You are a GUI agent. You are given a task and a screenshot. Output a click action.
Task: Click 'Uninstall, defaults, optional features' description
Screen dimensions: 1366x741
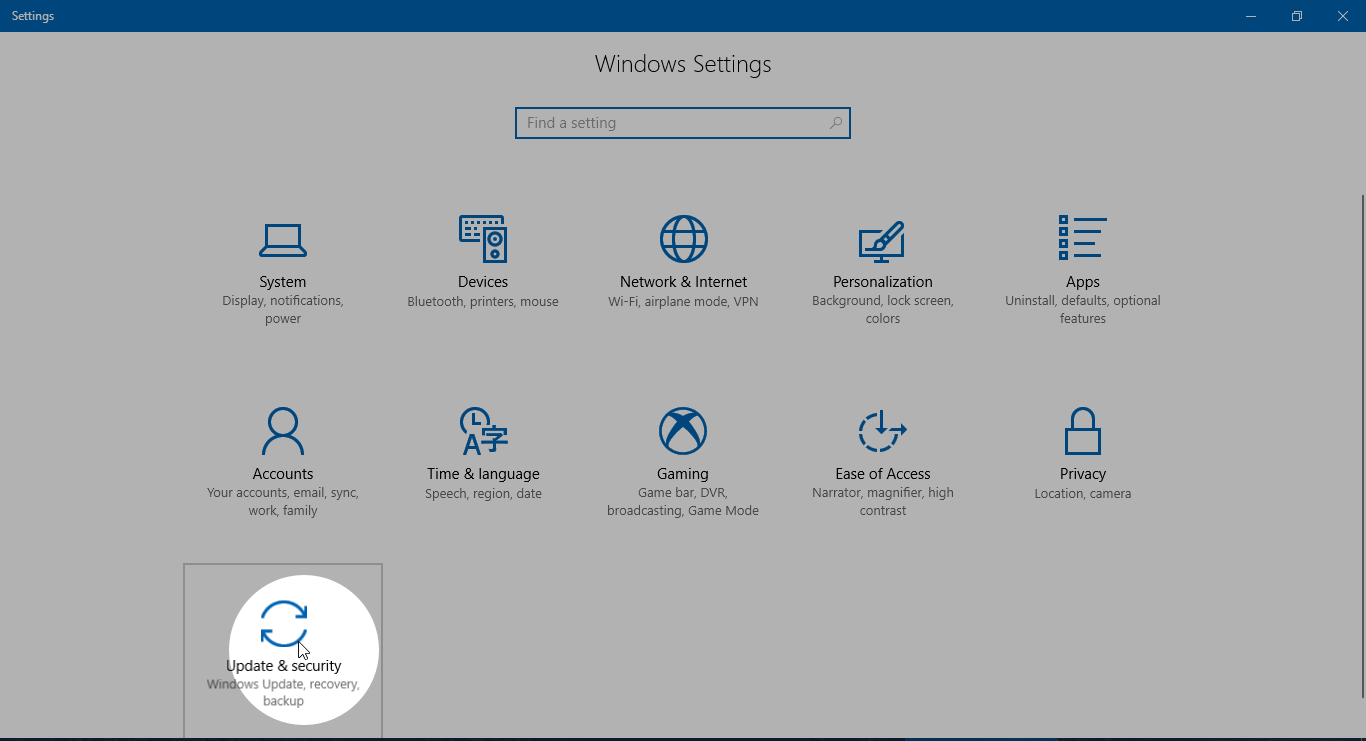[x=1083, y=310]
